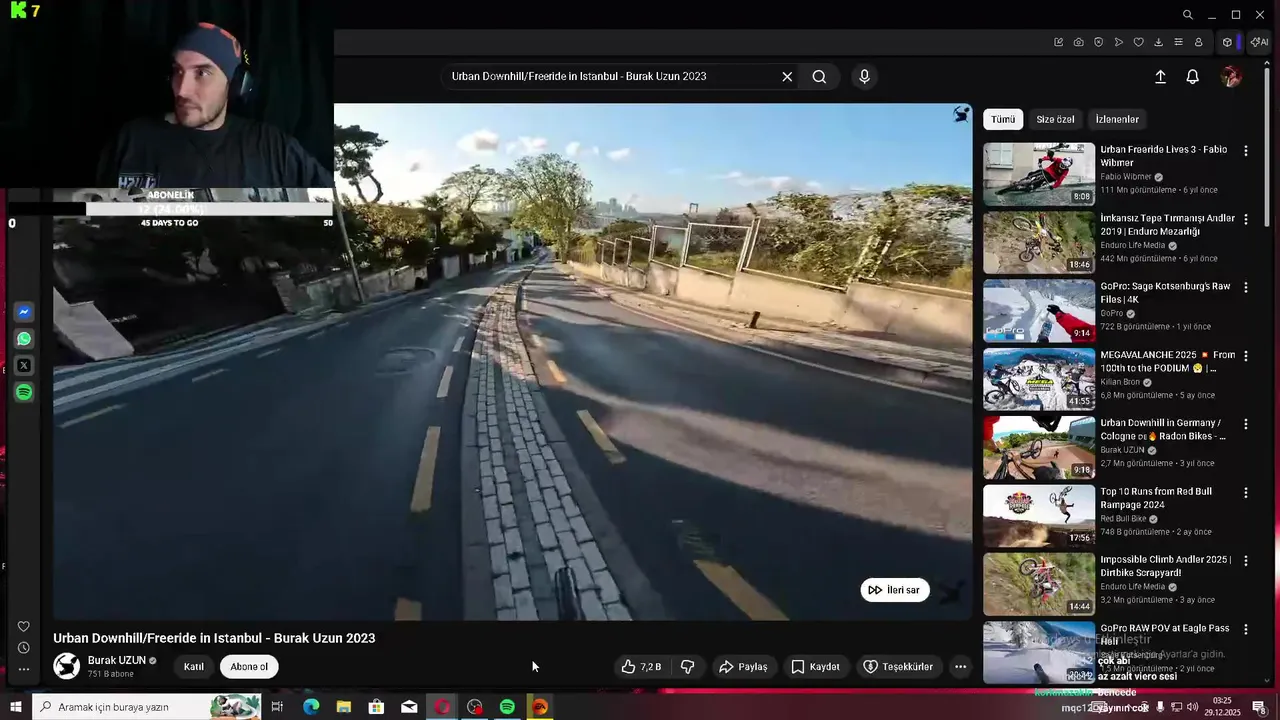
Task: Open sidebar history clock icon
Action: pyautogui.click(x=24, y=648)
